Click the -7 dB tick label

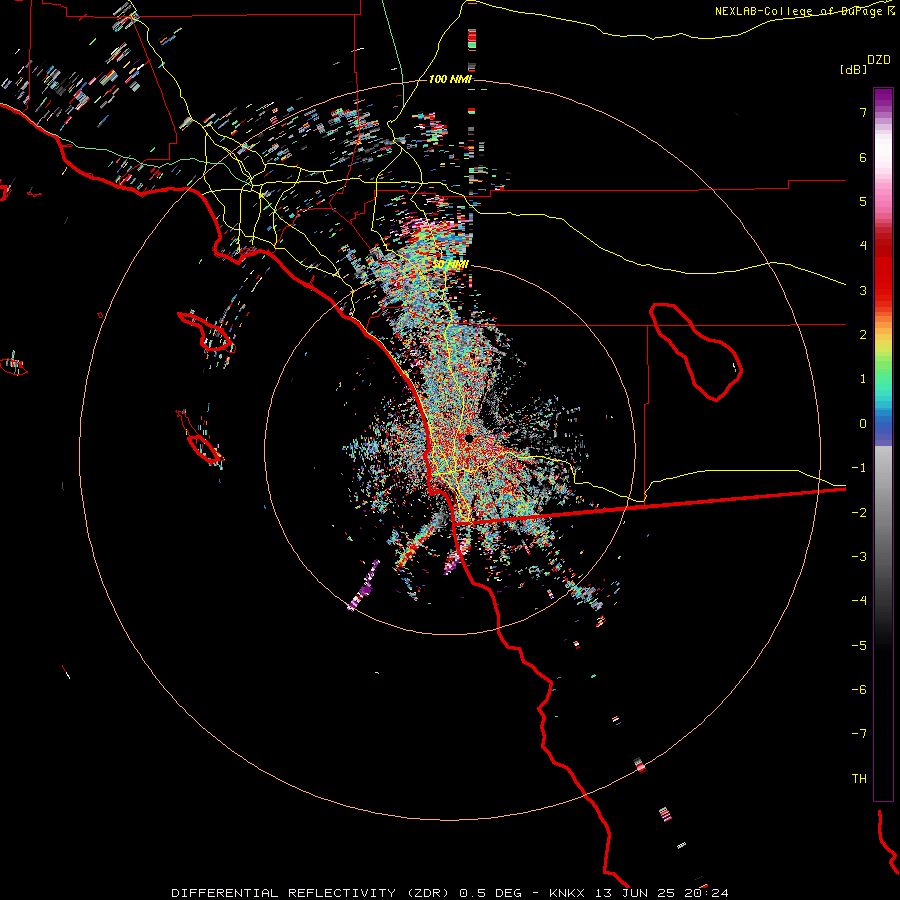(859, 734)
